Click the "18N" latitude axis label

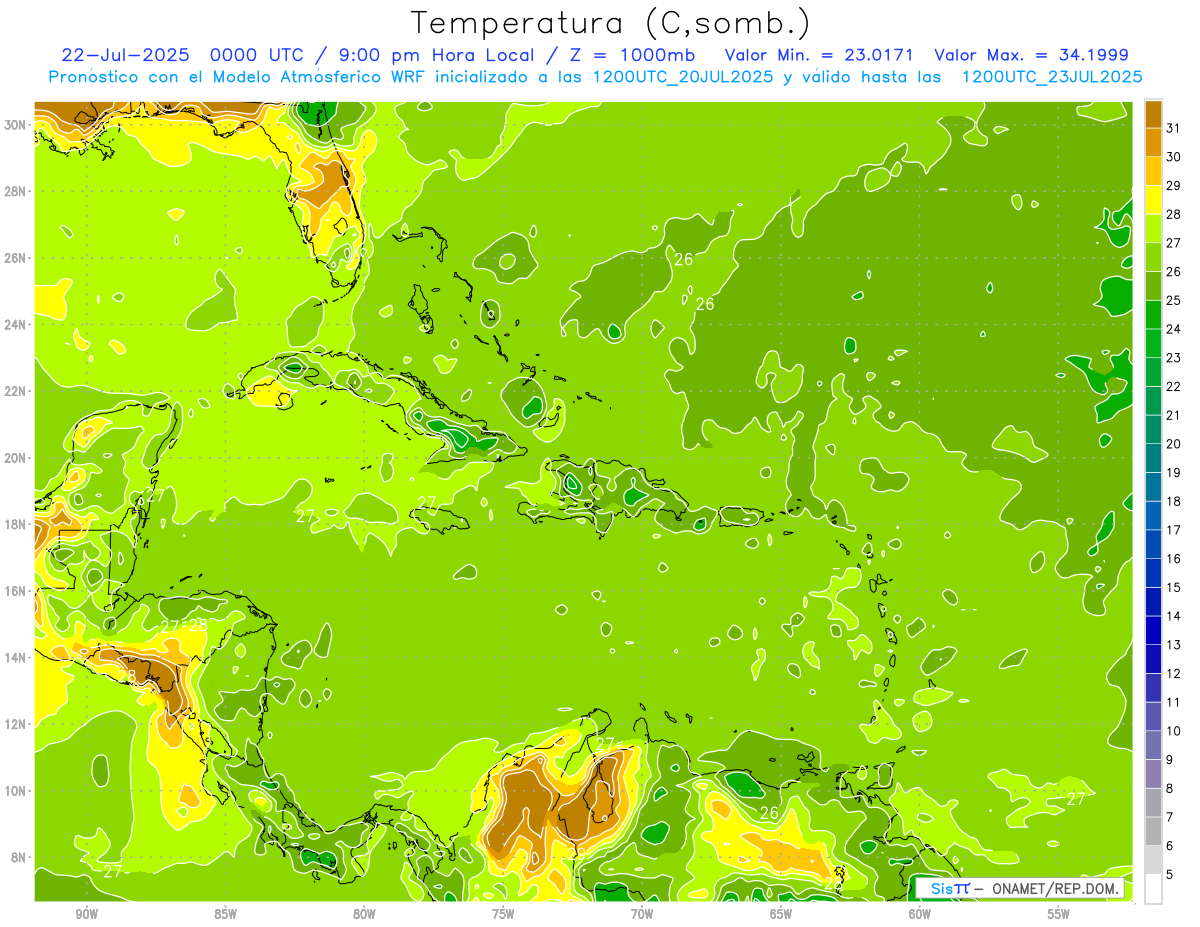15,524
